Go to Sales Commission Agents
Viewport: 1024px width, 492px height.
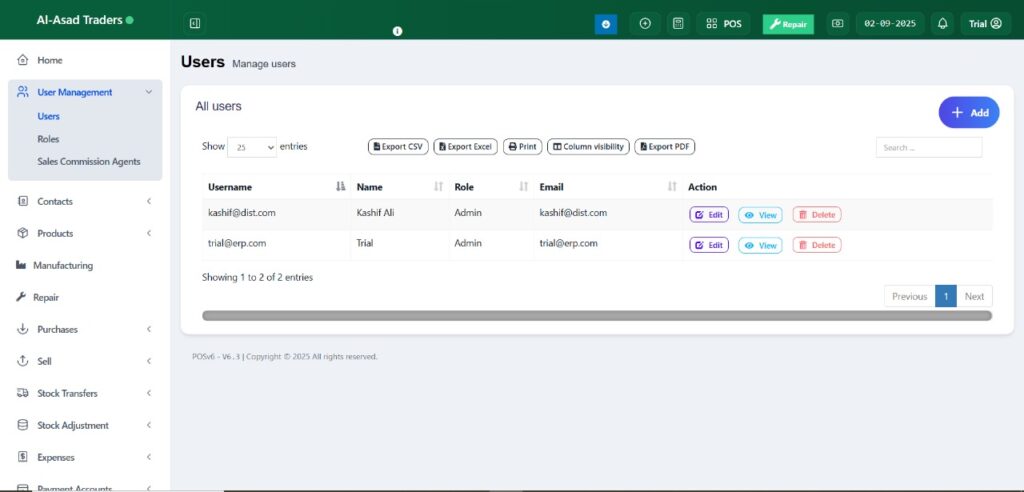(x=89, y=161)
